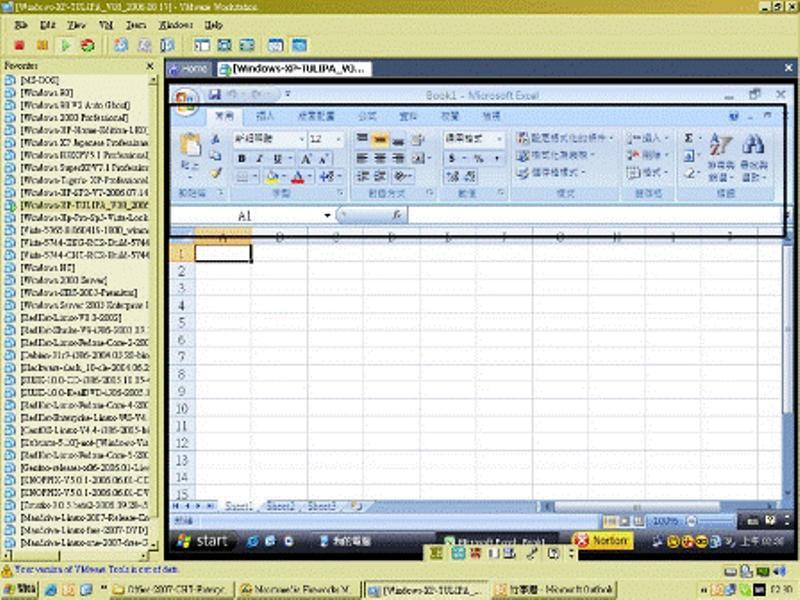Click the row 5 header
800x600 pixels.
[x=182, y=322]
